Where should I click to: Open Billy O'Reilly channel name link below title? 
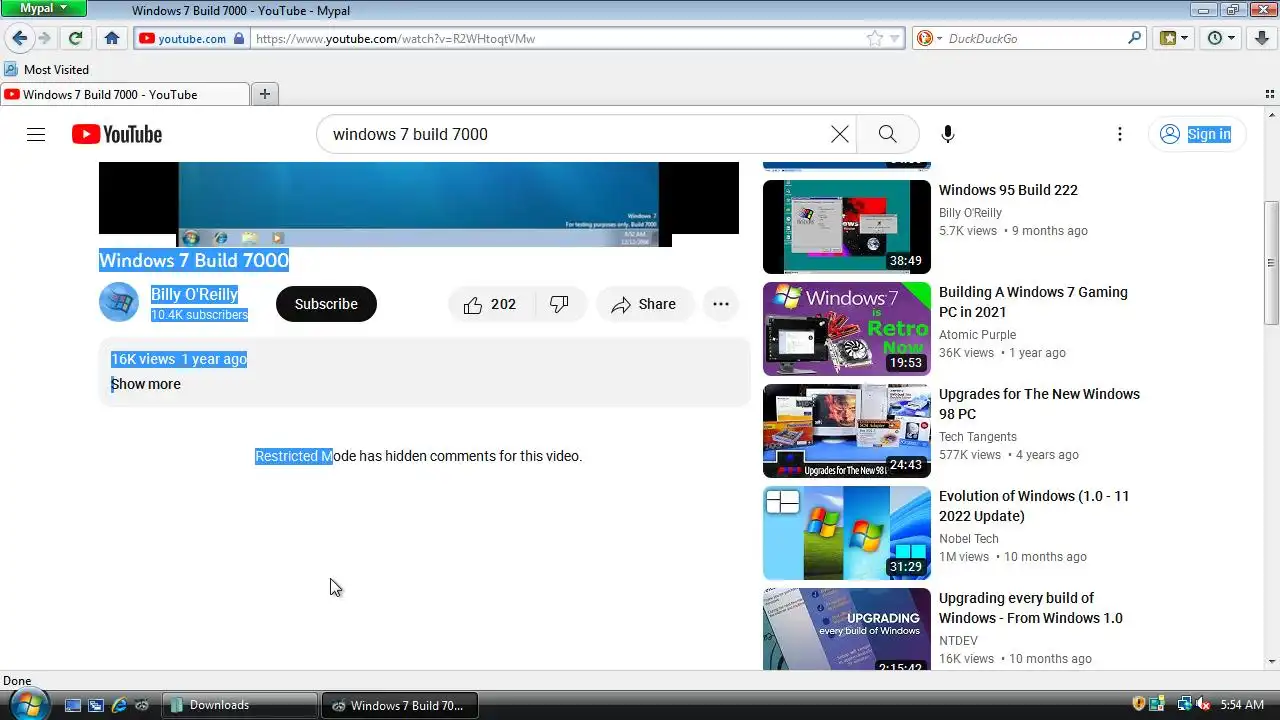click(x=195, y=294)
